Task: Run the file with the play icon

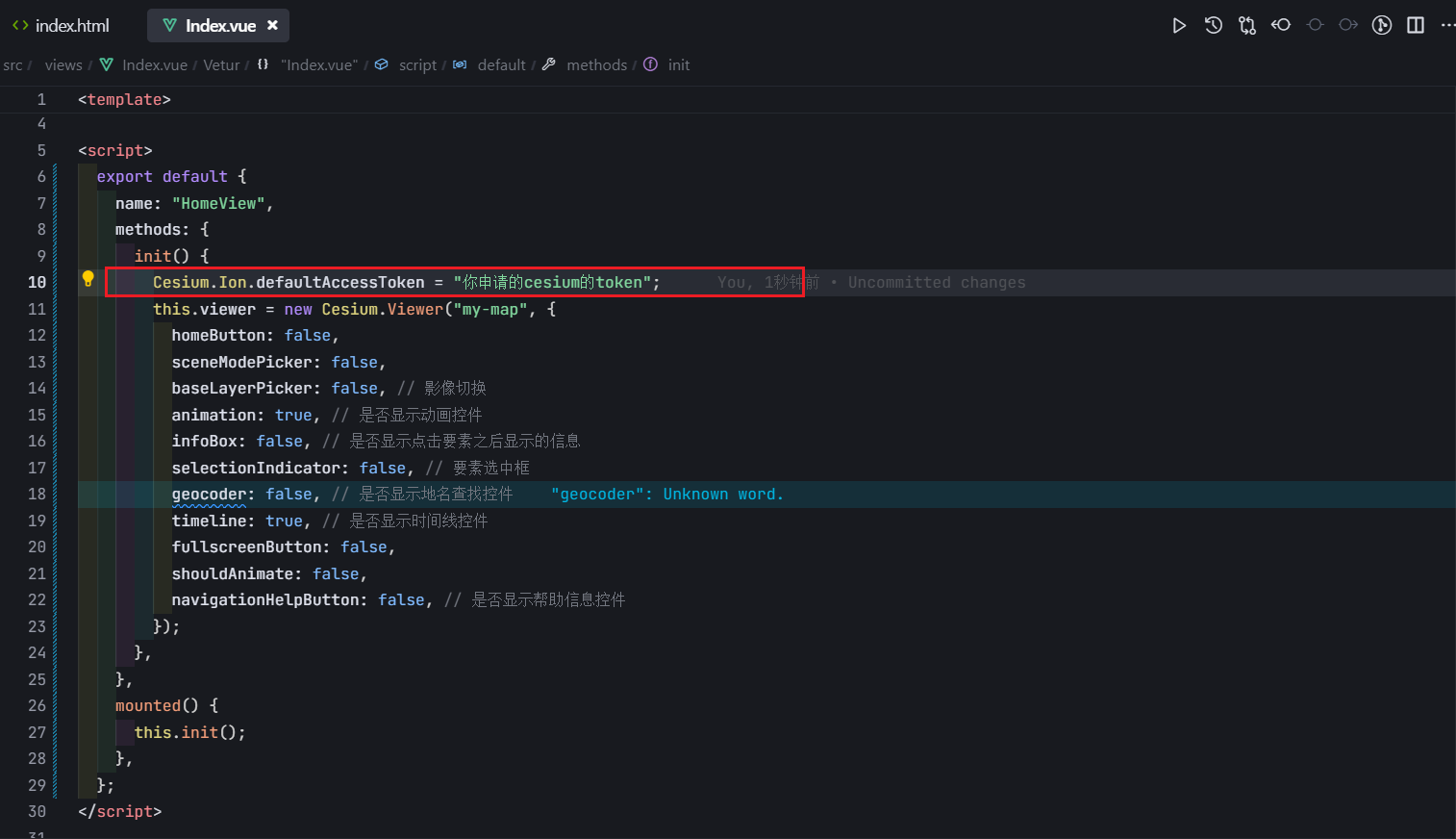Action: [1179, 26]
